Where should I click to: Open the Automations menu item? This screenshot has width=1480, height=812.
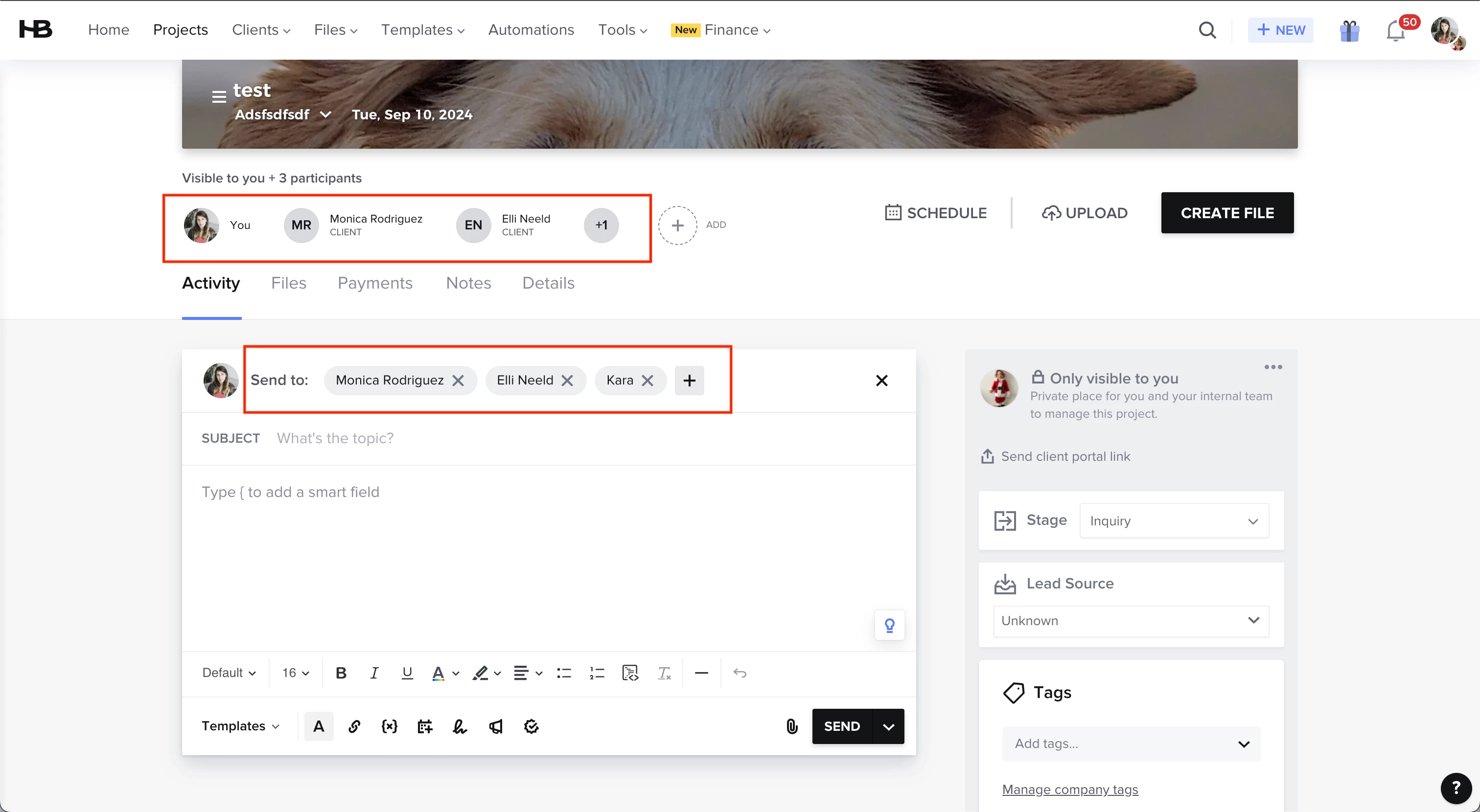[x=531, y=30]
